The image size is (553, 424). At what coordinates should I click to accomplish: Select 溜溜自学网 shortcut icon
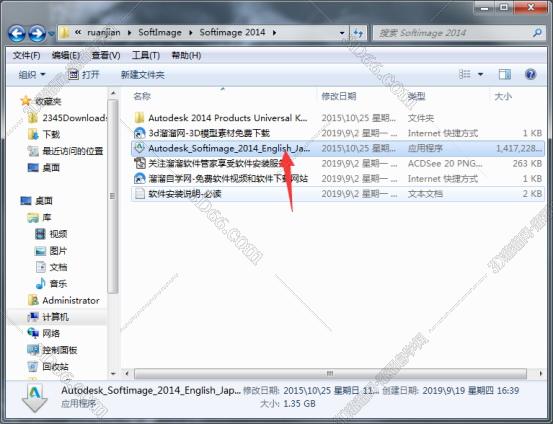[140, 178]
